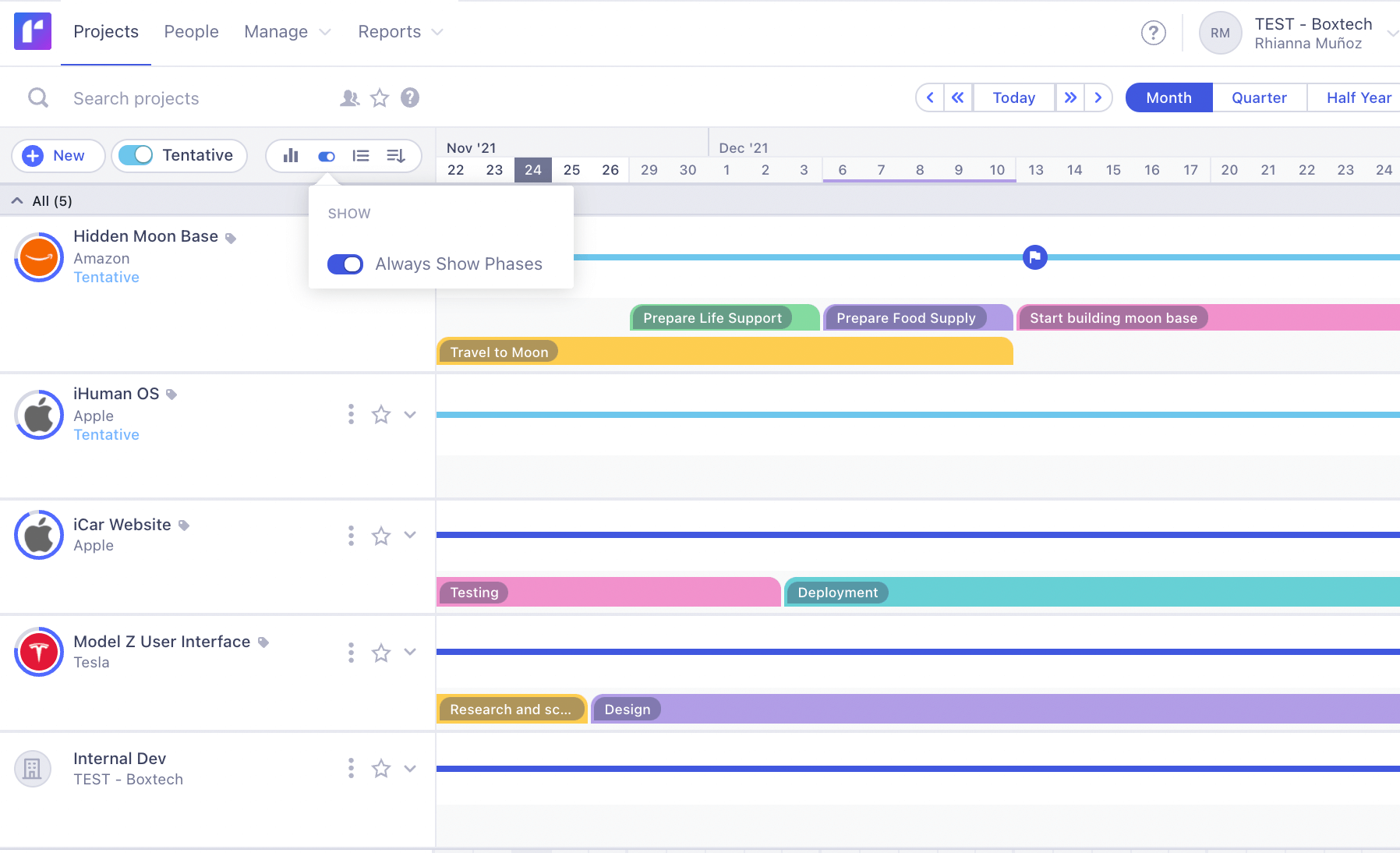
Task: Click the sort projects icon in the toolbar
Action: (x=396, y=155)
